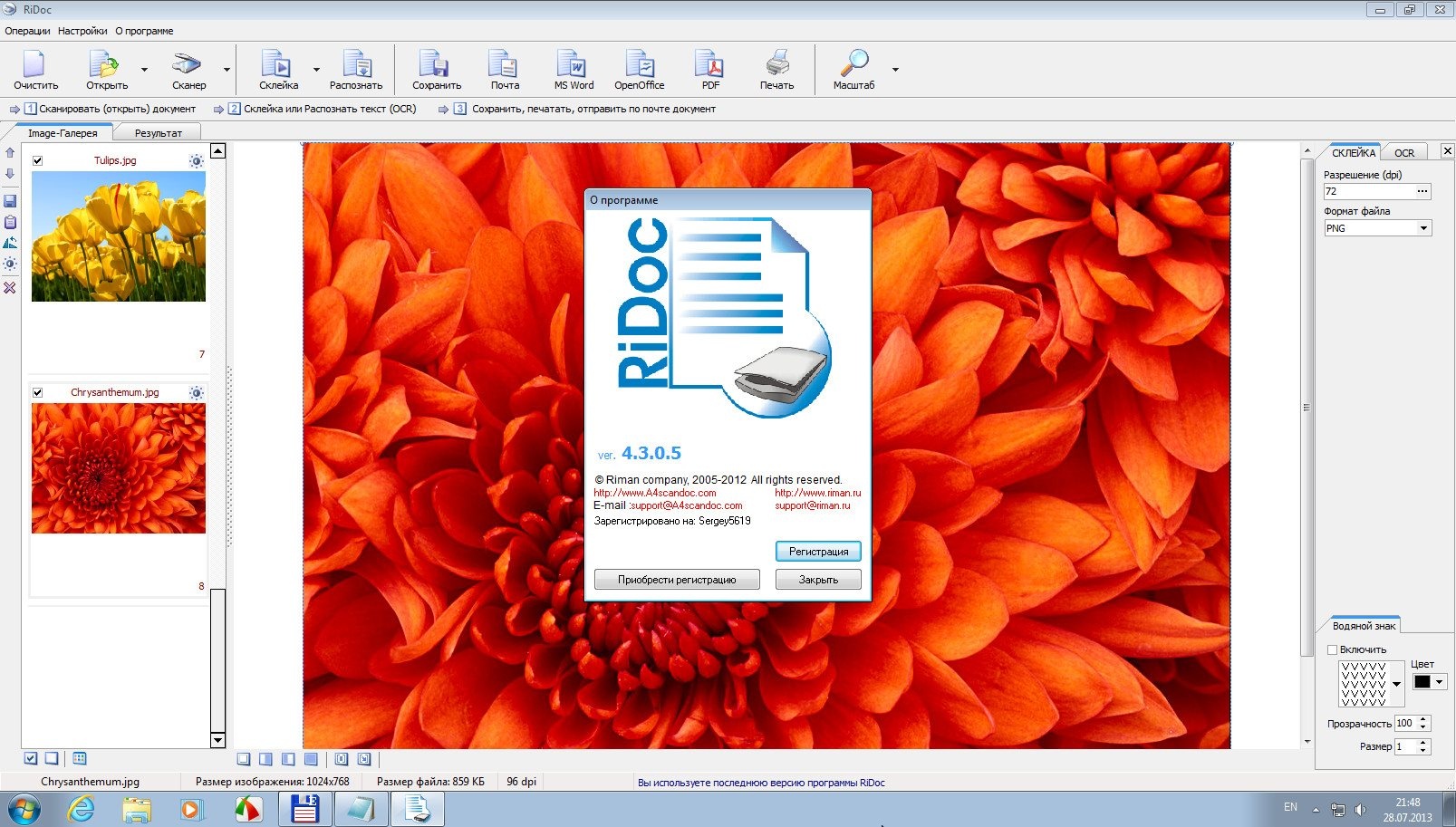Viewport: 1456px width, 827px height.
Task: Open the Формат файла PNG dropdown
Action: [x=1423, y=228]
